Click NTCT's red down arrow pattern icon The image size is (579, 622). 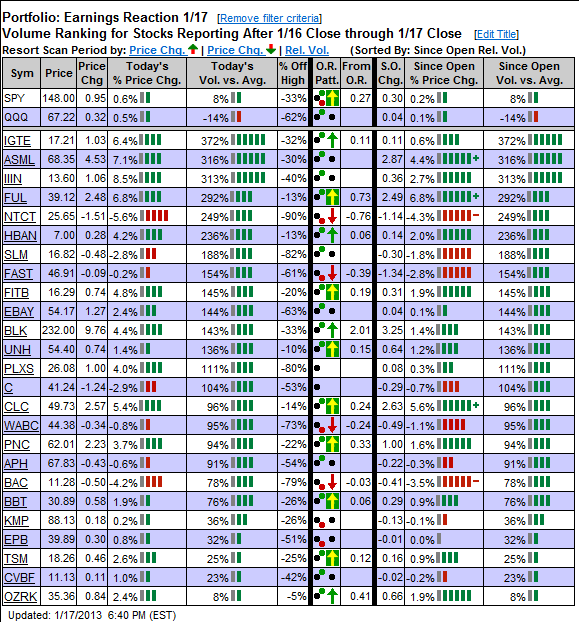tap(332, 216)
